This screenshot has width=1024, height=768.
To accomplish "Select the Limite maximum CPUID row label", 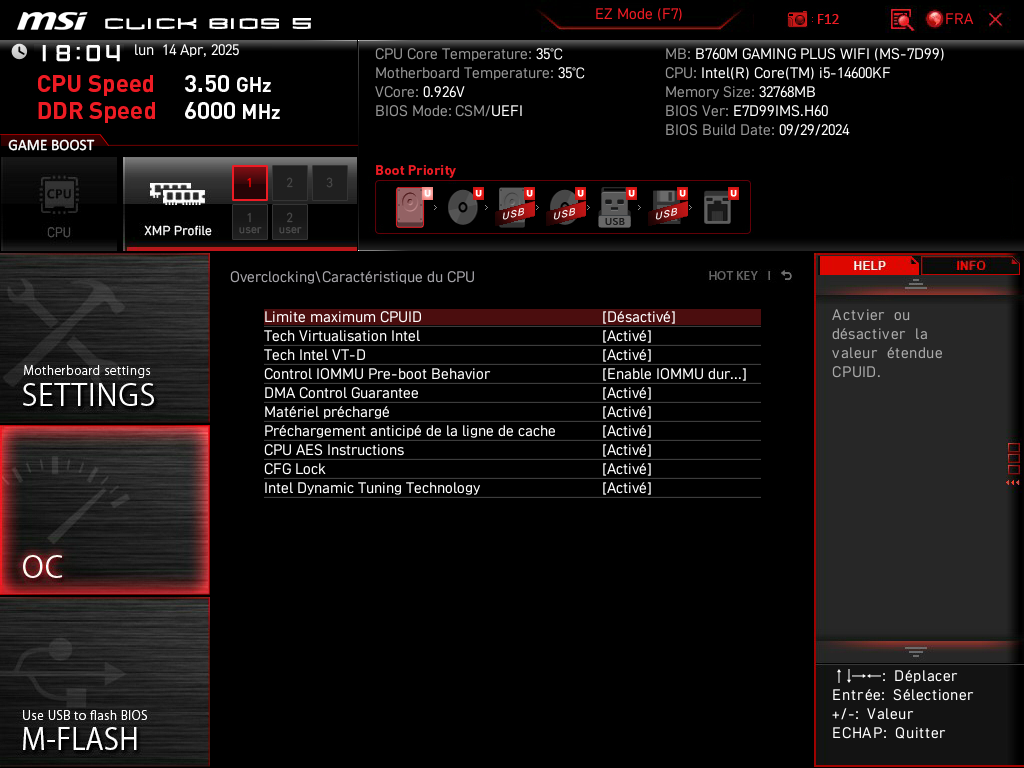I will (342, 317).
